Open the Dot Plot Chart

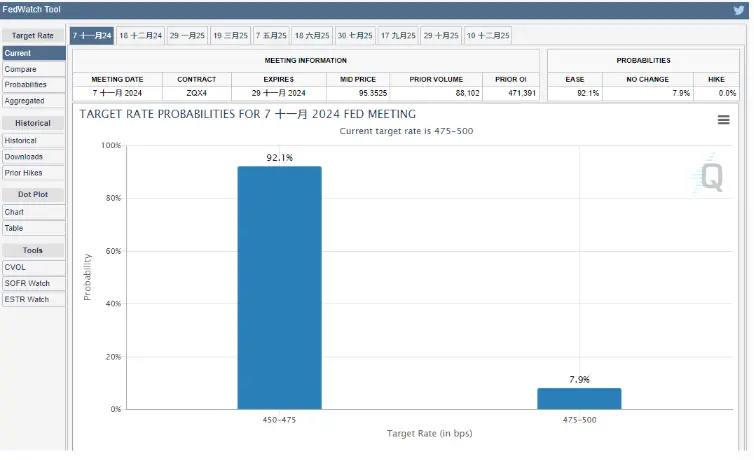coord(33,212)
